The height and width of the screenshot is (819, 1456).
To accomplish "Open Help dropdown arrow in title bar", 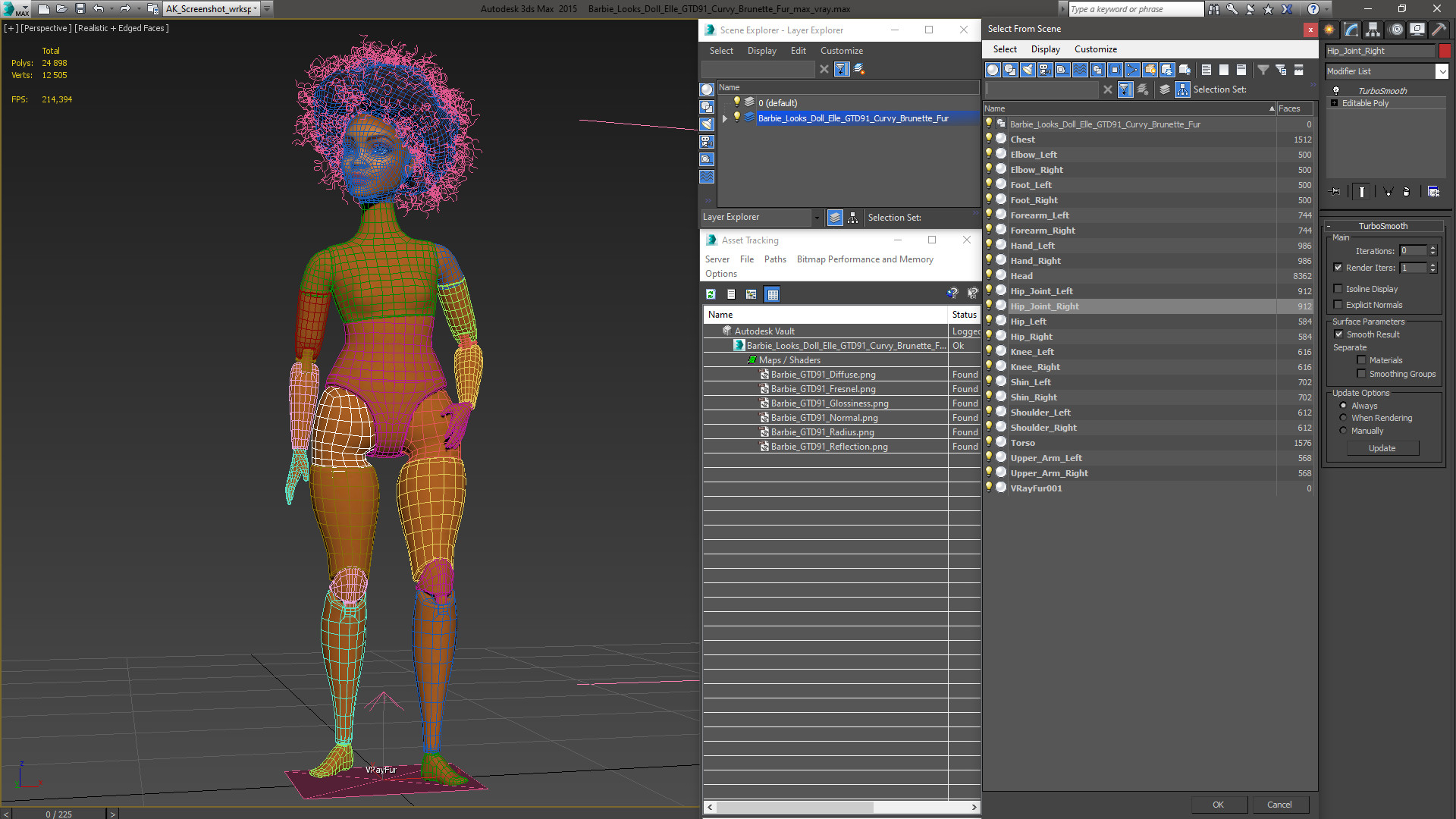I will pos(1327,9).
